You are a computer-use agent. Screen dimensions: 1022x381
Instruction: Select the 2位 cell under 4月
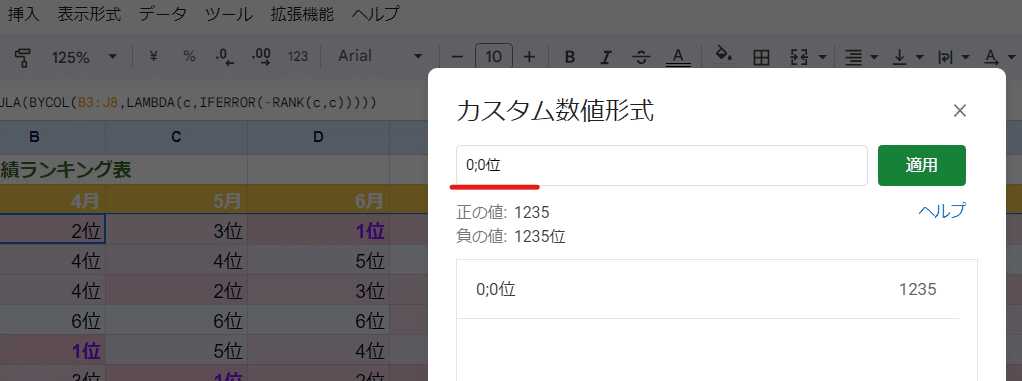pos(53,230)
